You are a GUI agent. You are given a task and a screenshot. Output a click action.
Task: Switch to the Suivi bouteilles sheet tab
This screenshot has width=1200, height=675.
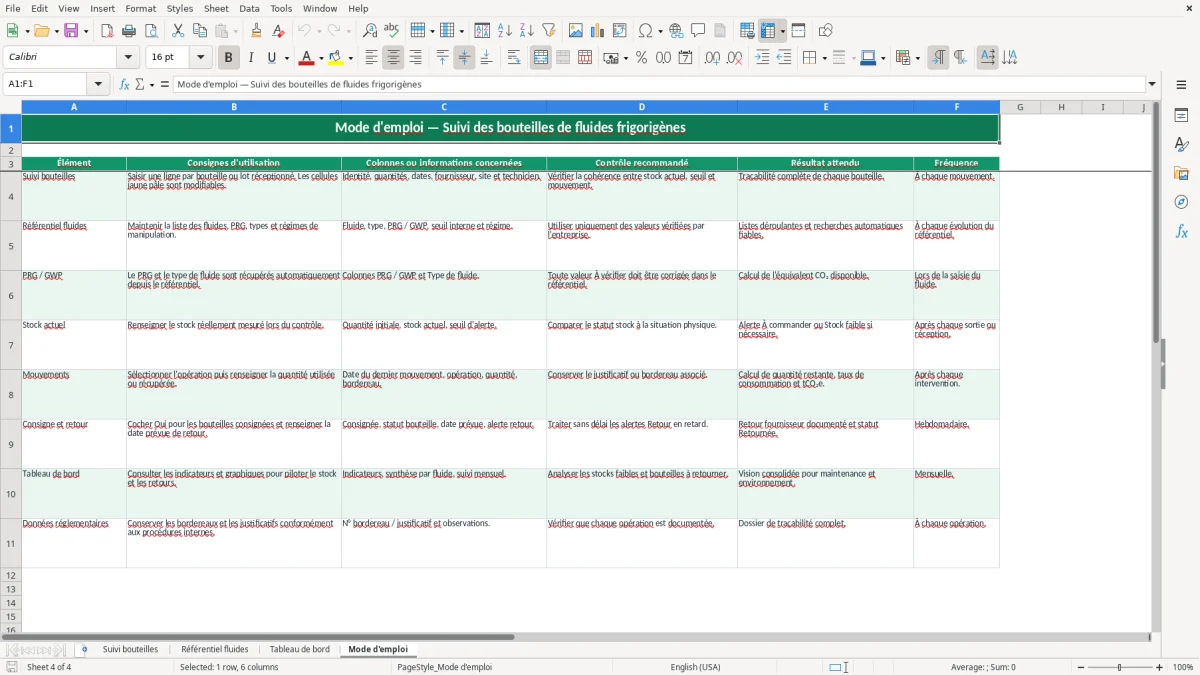(130, 650)
